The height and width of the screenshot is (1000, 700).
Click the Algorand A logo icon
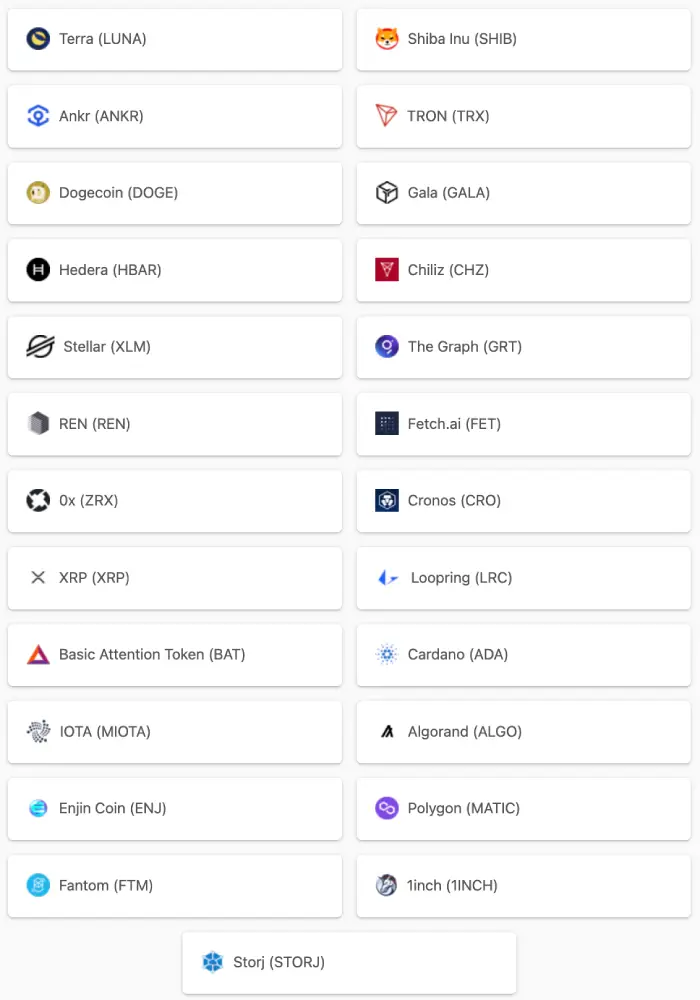pyautogui.click(x=387, y=732)
